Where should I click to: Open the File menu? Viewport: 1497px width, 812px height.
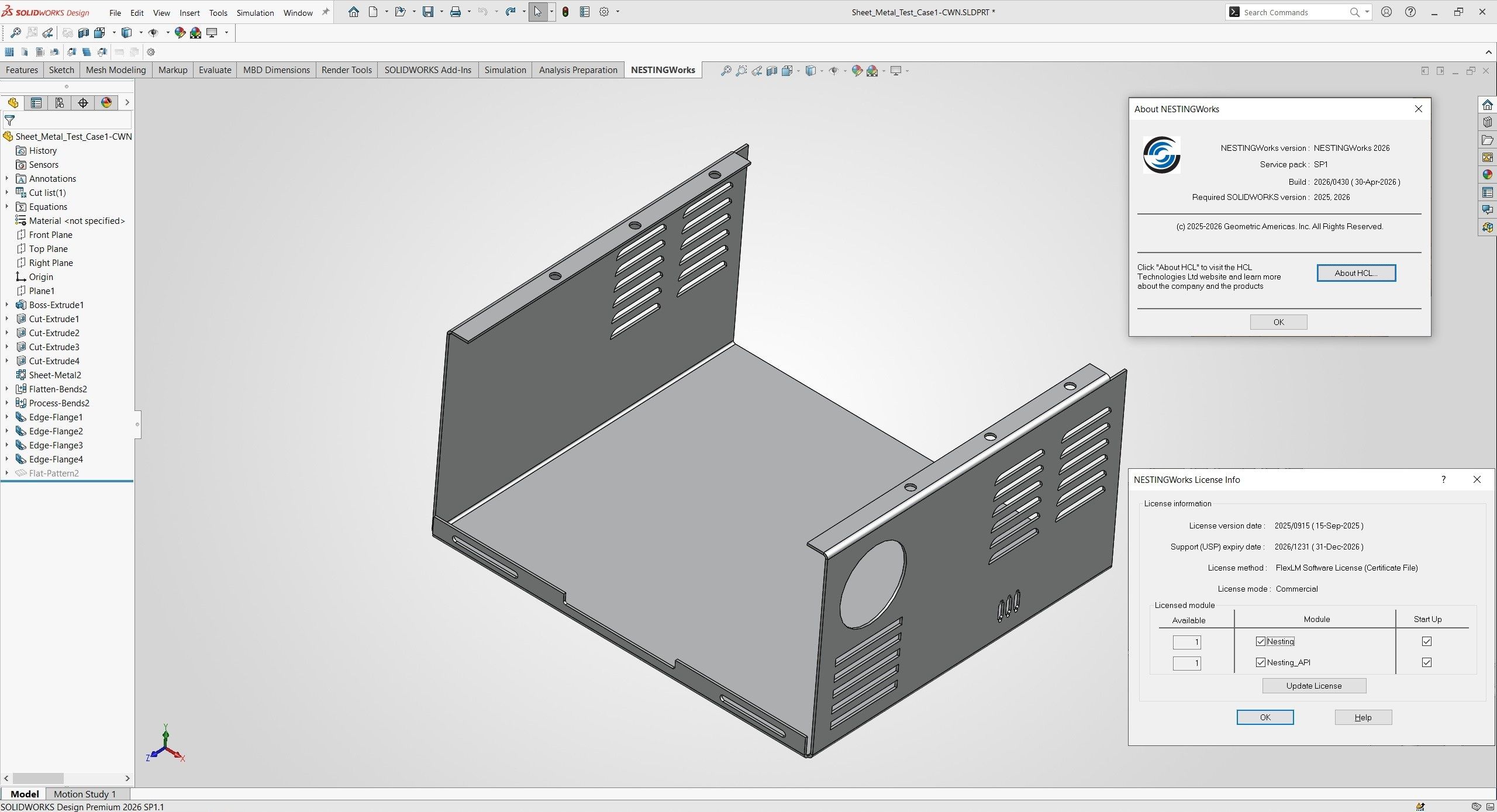[x=115, y=13]
